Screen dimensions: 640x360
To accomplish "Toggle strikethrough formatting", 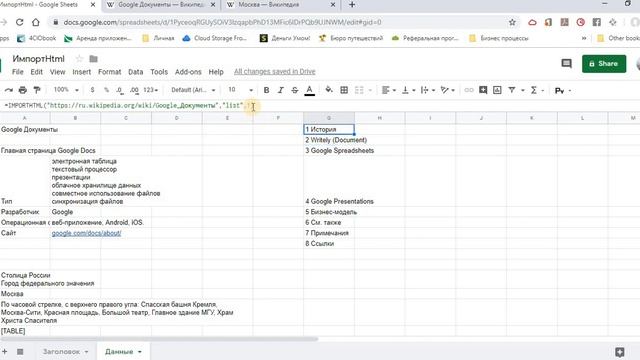I will pos(295,90).
